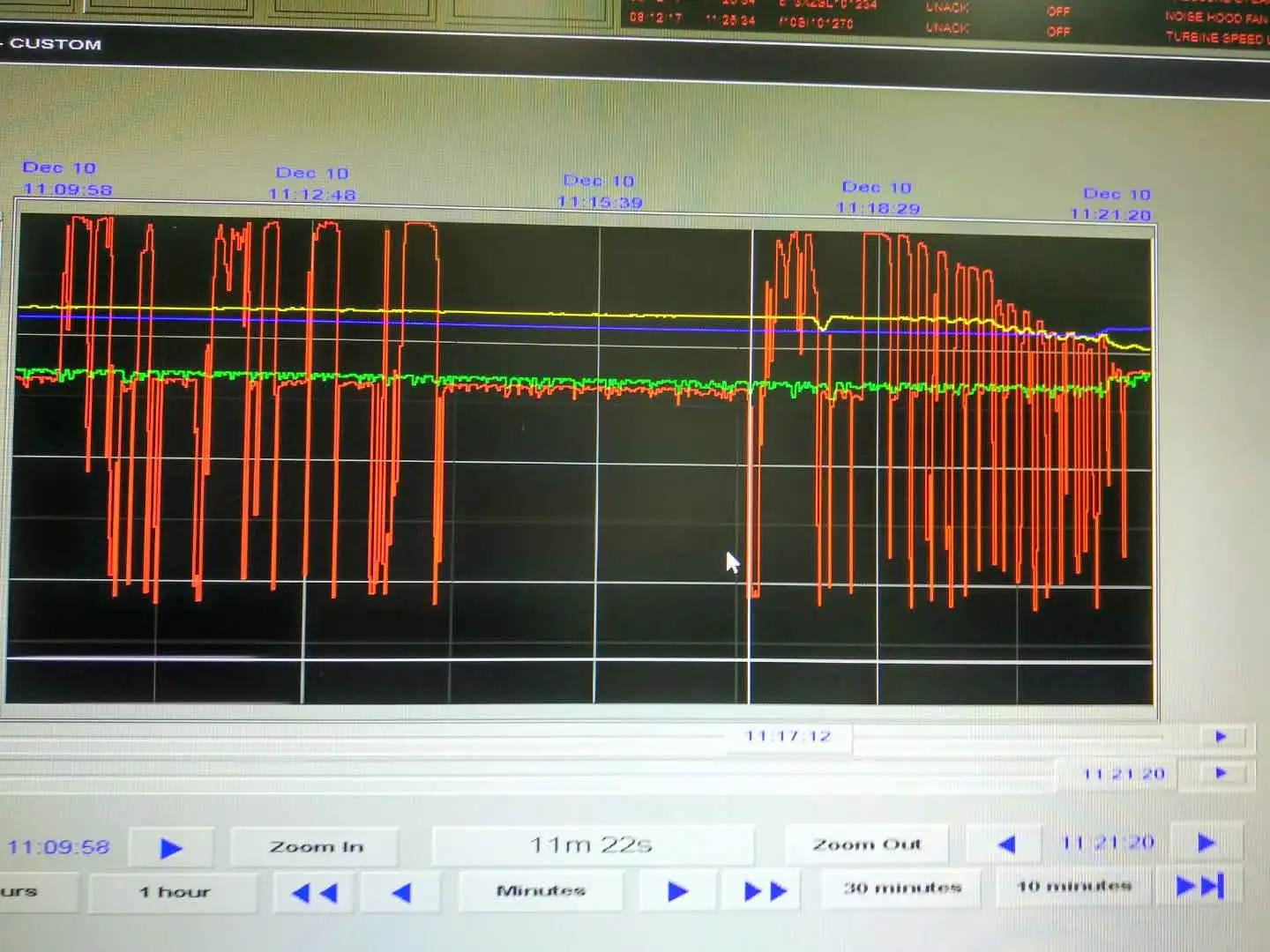Screen dimensions: 1270x952
Task: Click the Zoom In button
Action: [315, 846]
